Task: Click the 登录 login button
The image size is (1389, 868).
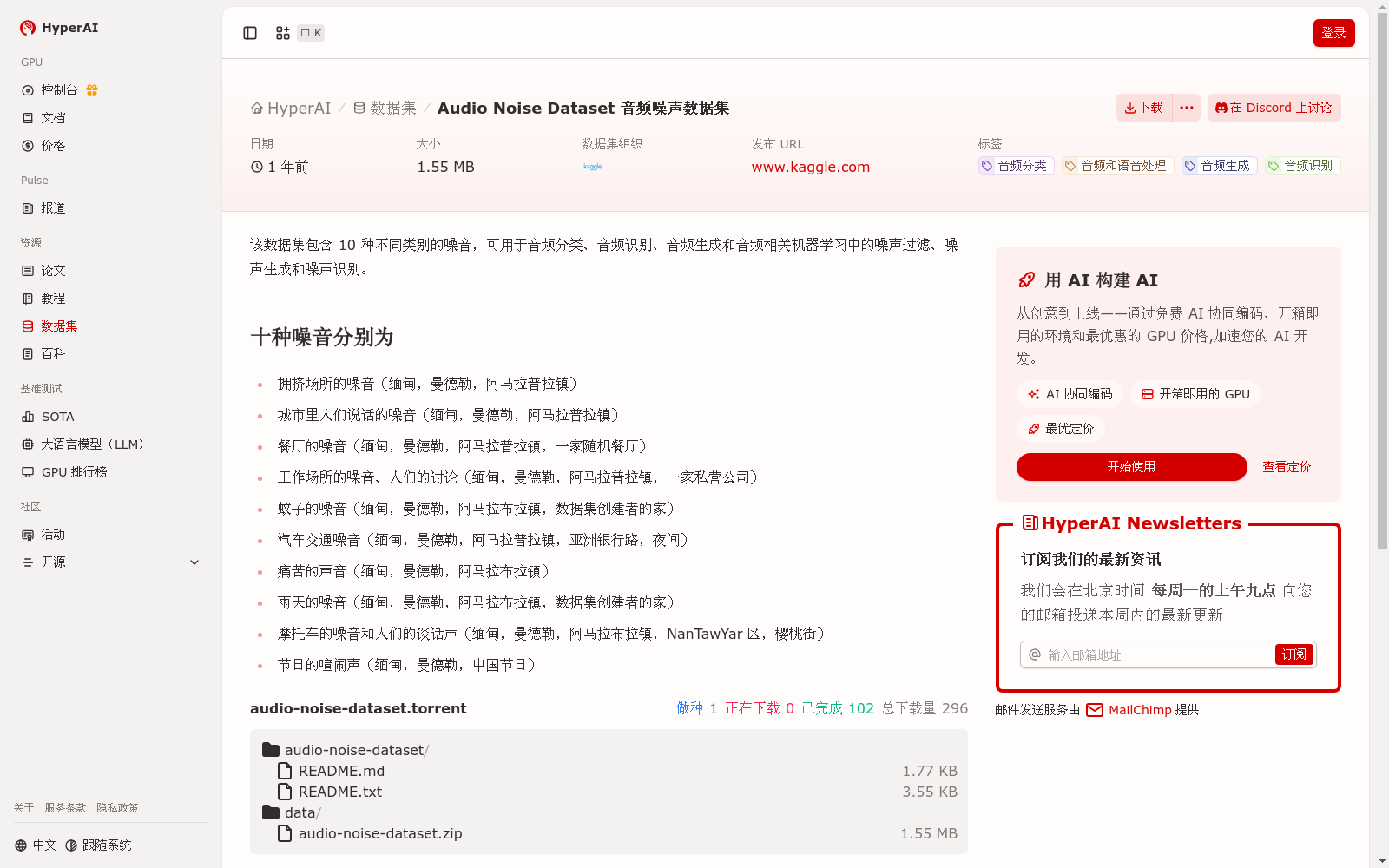Action: [x=1333, y=33]
